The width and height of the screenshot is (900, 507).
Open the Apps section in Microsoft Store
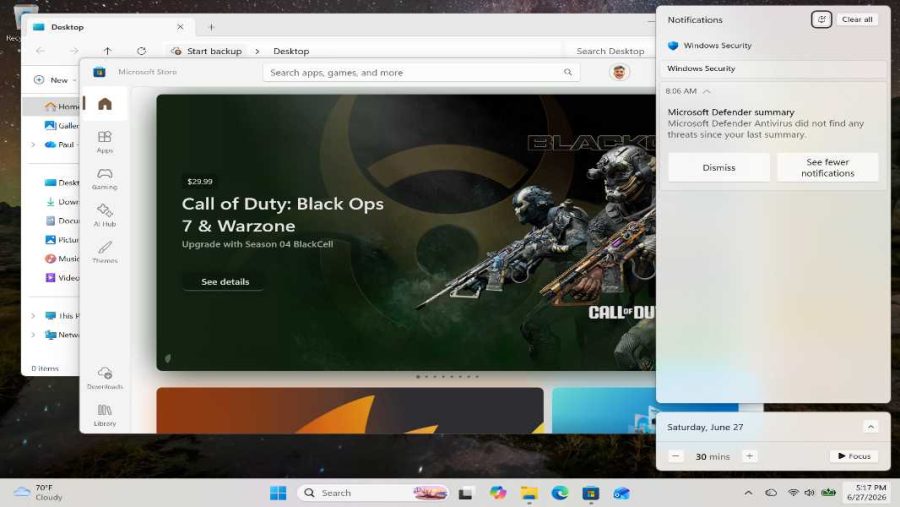click(x=104, y=142)
